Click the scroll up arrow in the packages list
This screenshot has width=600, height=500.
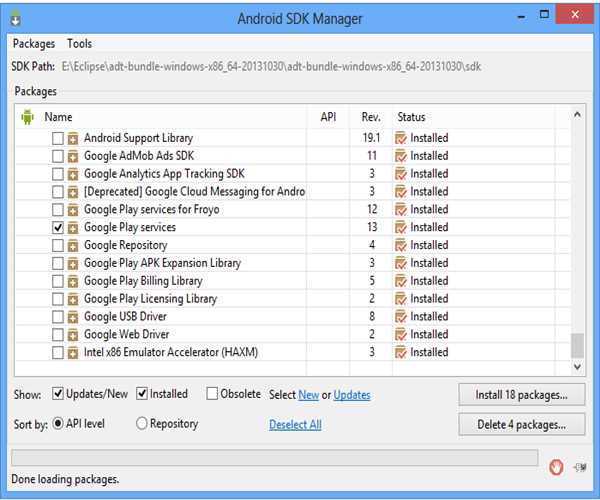click(577, 114)
